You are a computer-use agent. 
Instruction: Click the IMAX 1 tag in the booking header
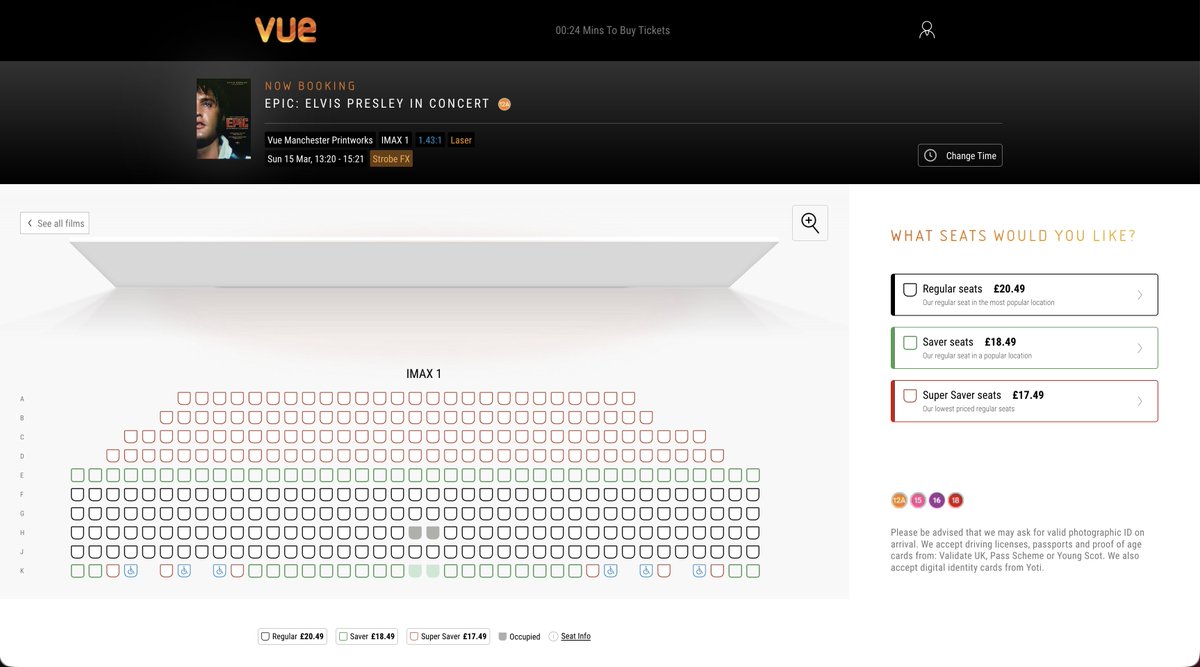click(395, 140)
